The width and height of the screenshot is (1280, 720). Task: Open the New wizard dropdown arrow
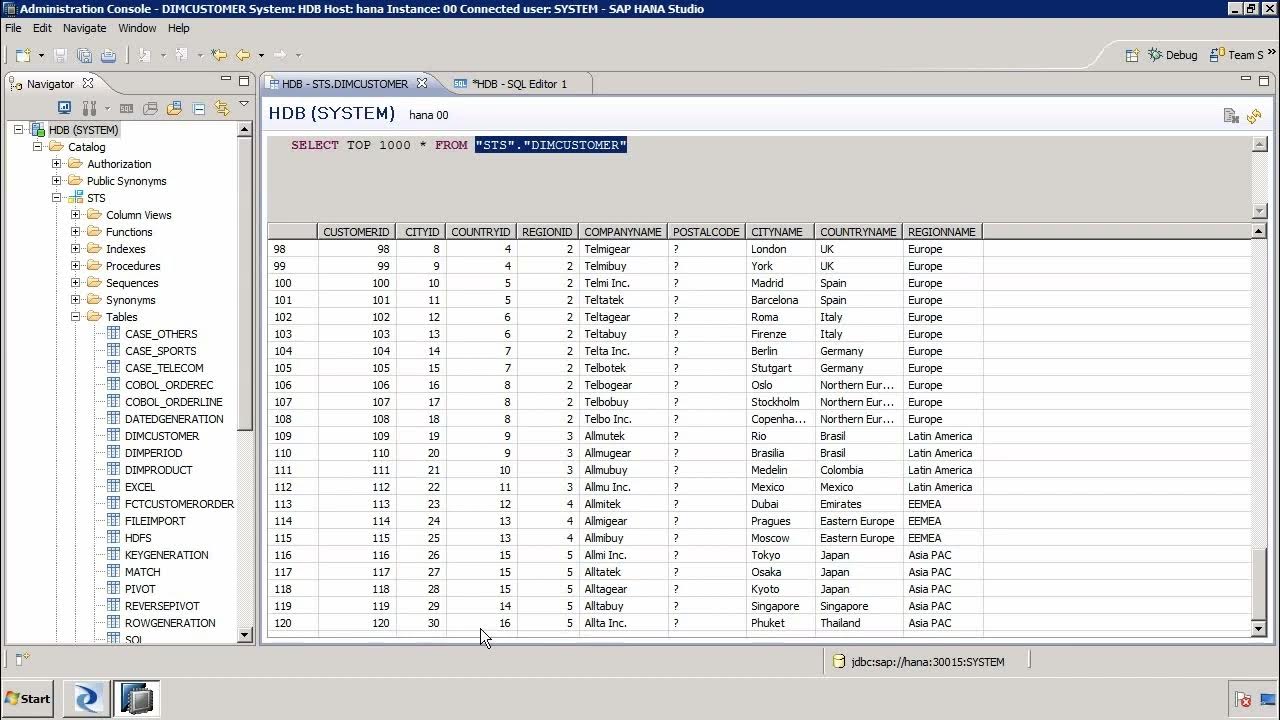pyautogui.click(x=41, y=55)
